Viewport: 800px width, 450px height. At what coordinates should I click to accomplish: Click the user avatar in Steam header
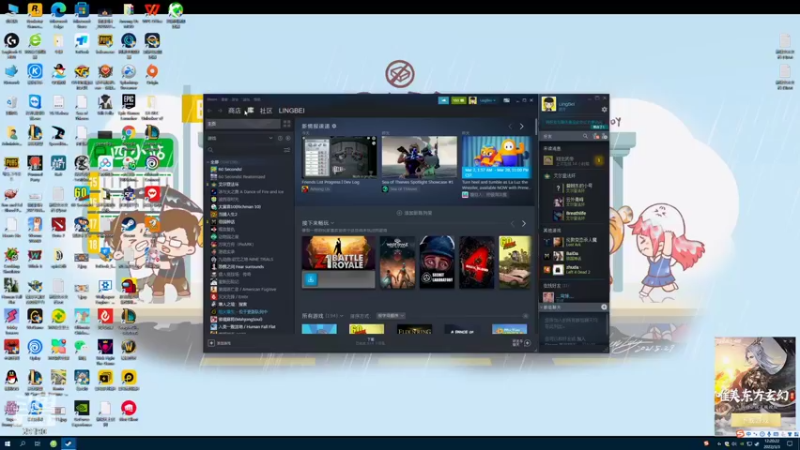coord(472,101)
